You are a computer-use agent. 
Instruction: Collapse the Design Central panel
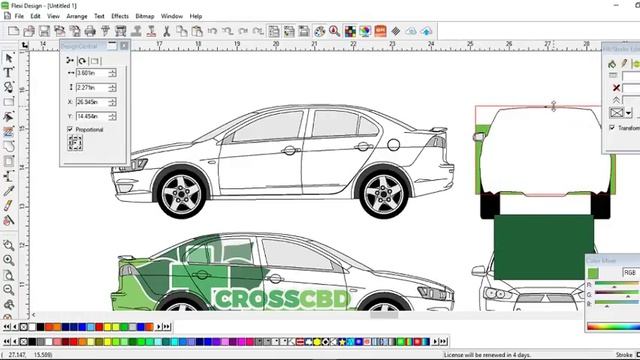point(112,46)
